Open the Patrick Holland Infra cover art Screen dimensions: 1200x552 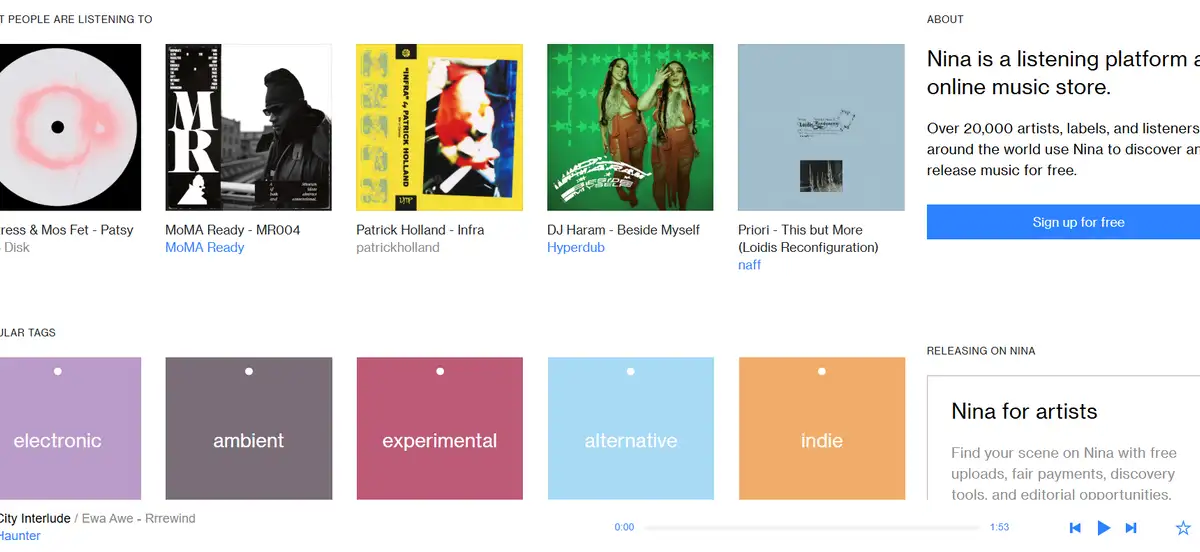coord(439,127)
